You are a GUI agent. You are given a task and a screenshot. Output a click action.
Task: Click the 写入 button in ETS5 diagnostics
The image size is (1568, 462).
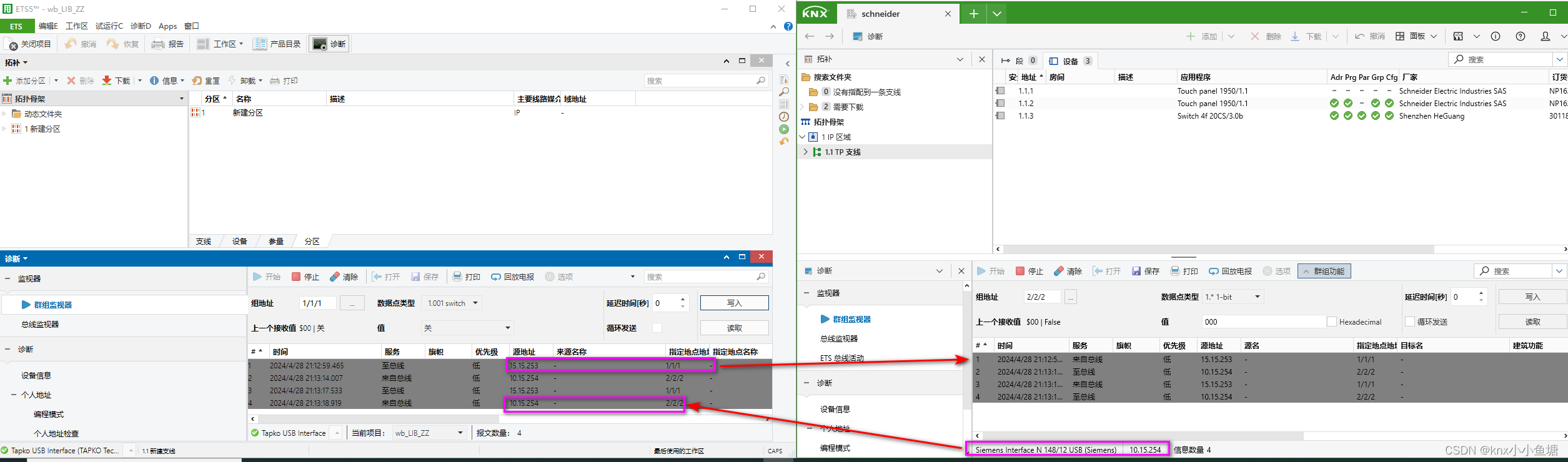[735, 303]
